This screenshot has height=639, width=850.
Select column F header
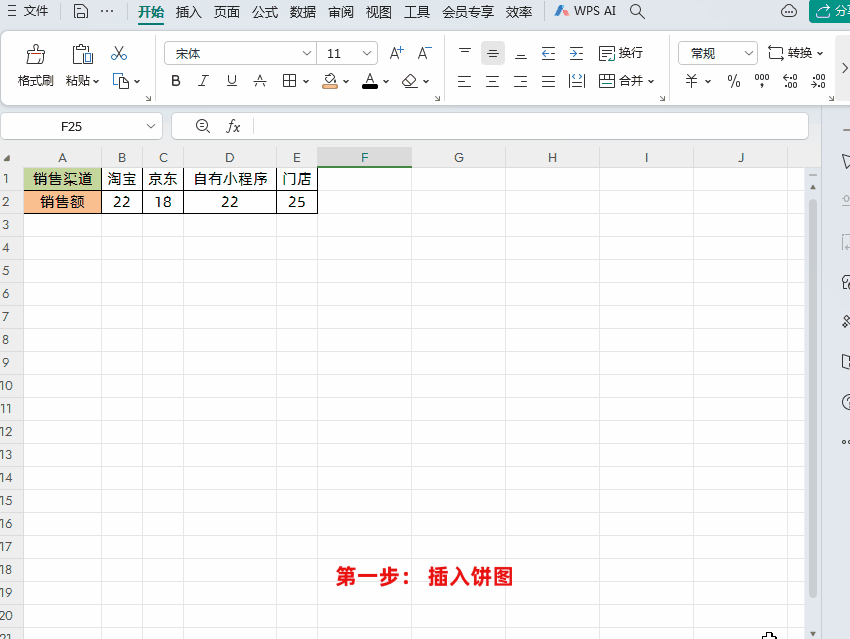pos(364,158)
